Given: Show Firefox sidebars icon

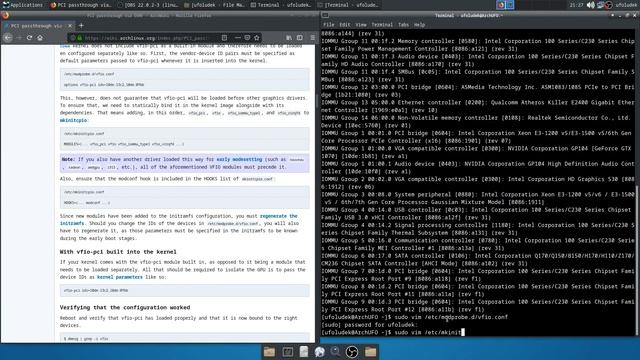Looking at the screenshot, I should 300,38.
